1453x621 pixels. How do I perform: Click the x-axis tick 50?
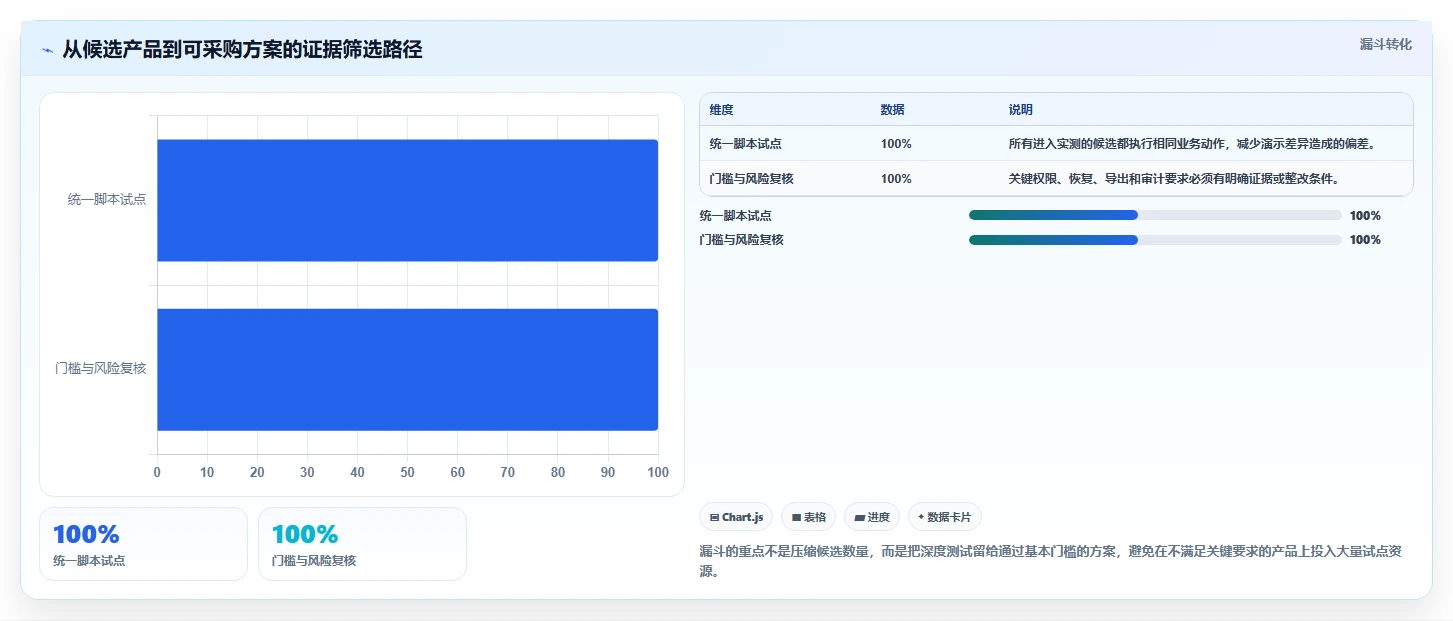407,472
